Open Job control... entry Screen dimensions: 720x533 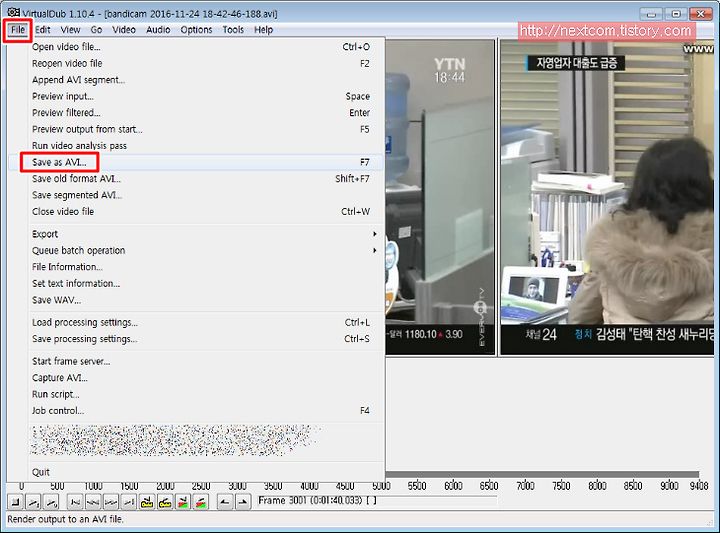(197, 411)
